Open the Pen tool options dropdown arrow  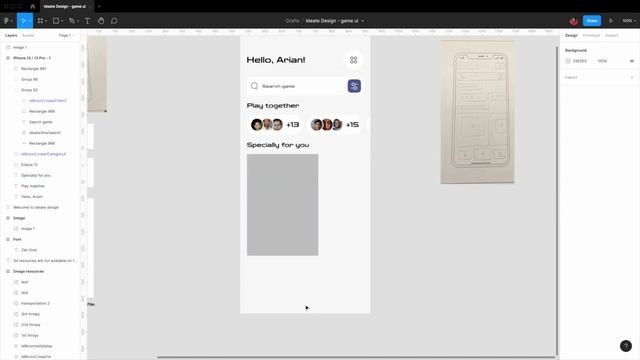pyautogui.click(x=78, y=21)
